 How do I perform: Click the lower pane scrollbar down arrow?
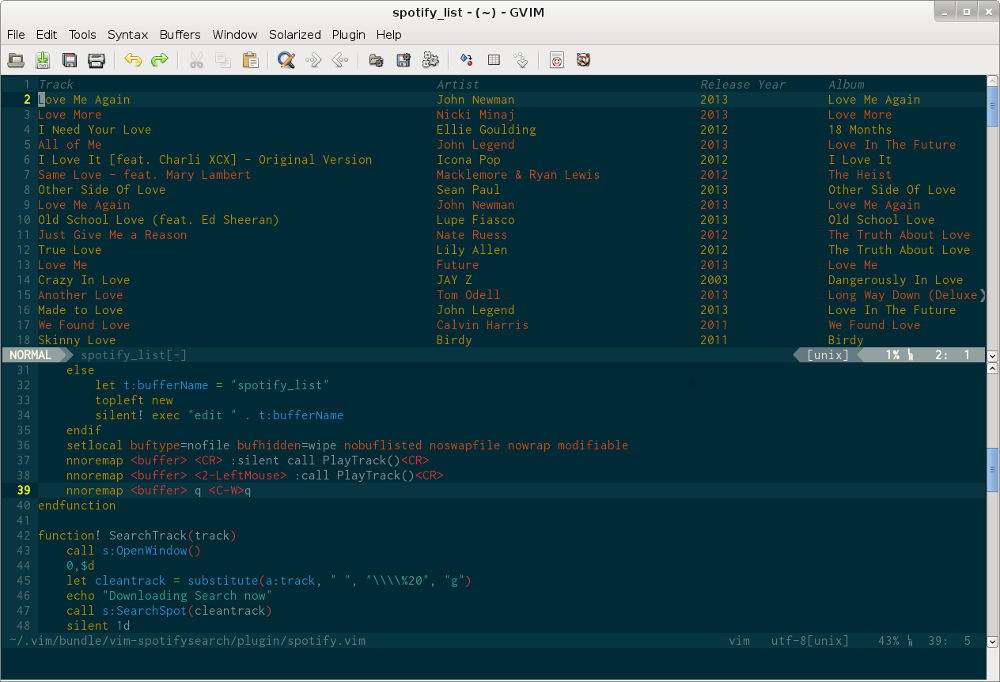[992, 641]
